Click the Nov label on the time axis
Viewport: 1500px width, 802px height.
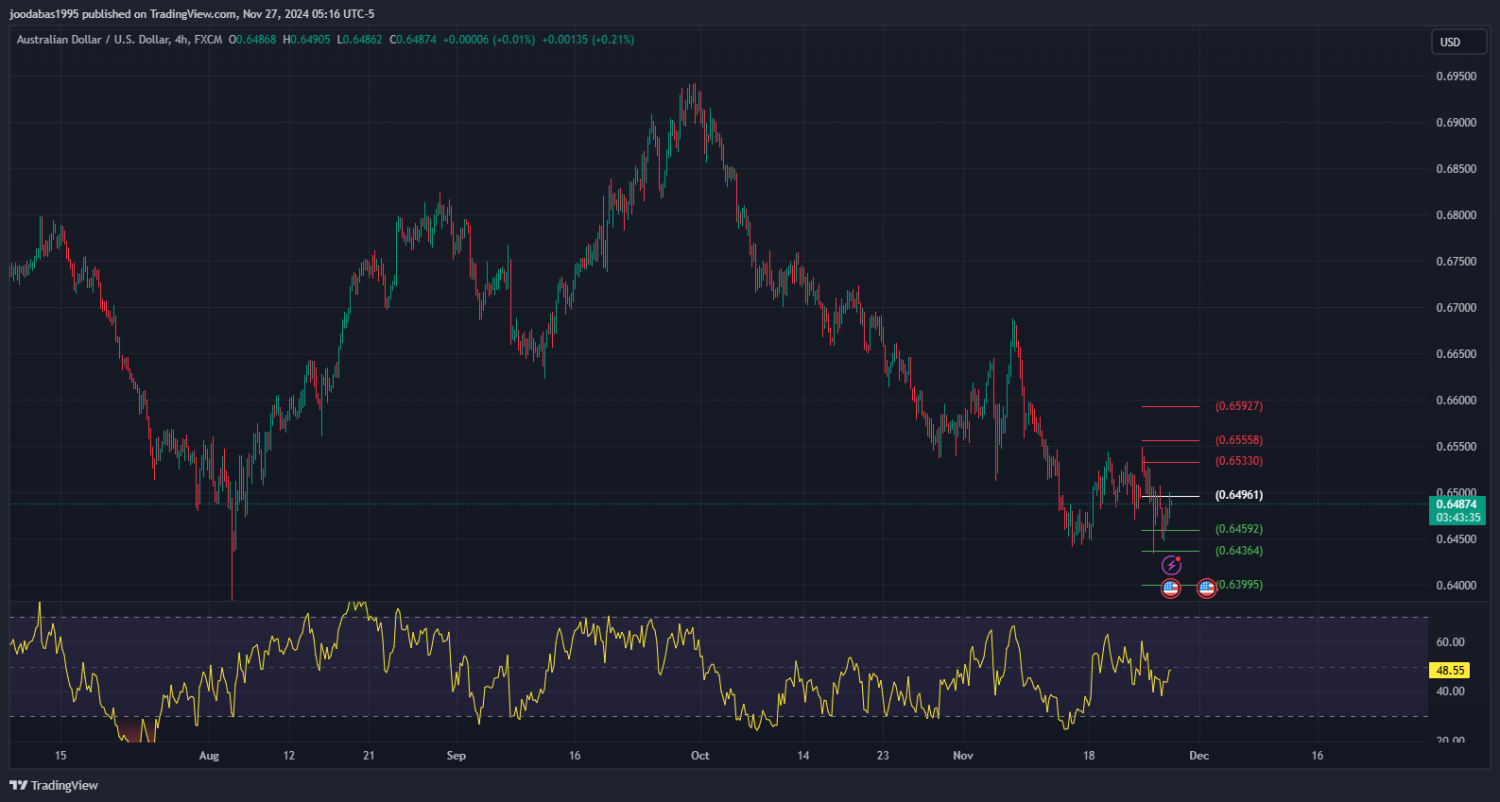pyautogui.click(x=963, y=756)
